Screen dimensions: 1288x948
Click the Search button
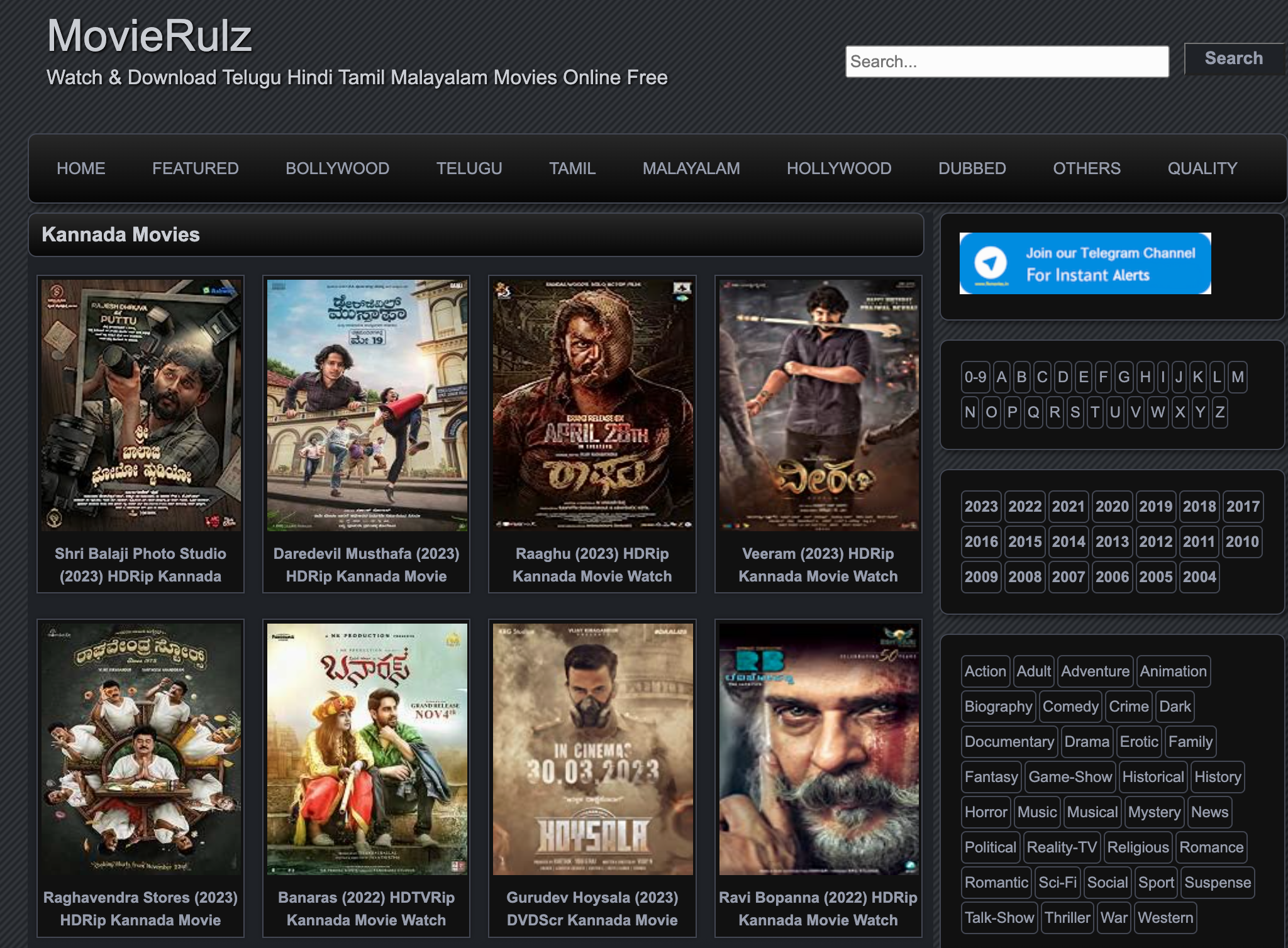pos(1233,58)
